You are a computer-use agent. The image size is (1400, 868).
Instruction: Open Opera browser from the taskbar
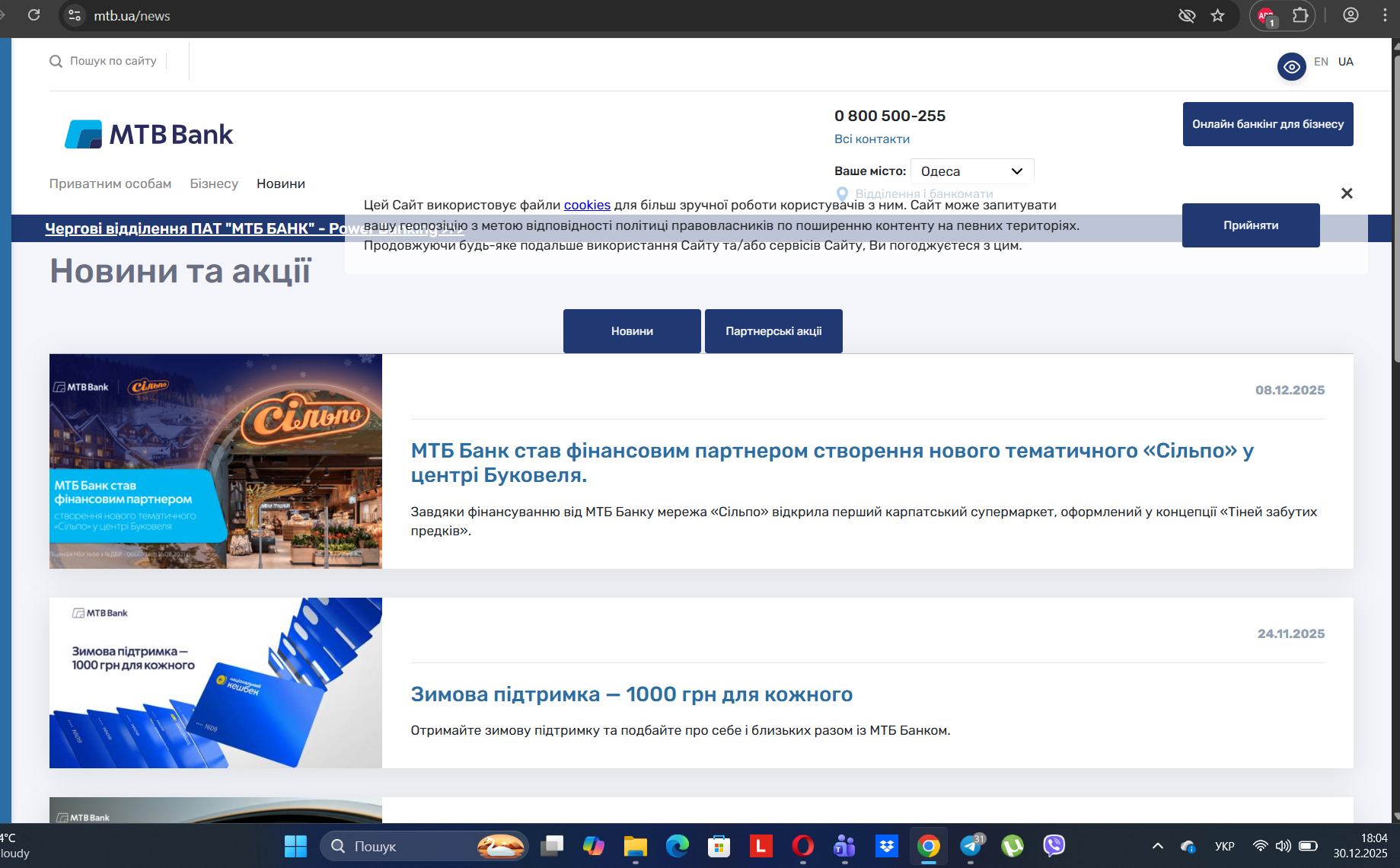(803, 846)
